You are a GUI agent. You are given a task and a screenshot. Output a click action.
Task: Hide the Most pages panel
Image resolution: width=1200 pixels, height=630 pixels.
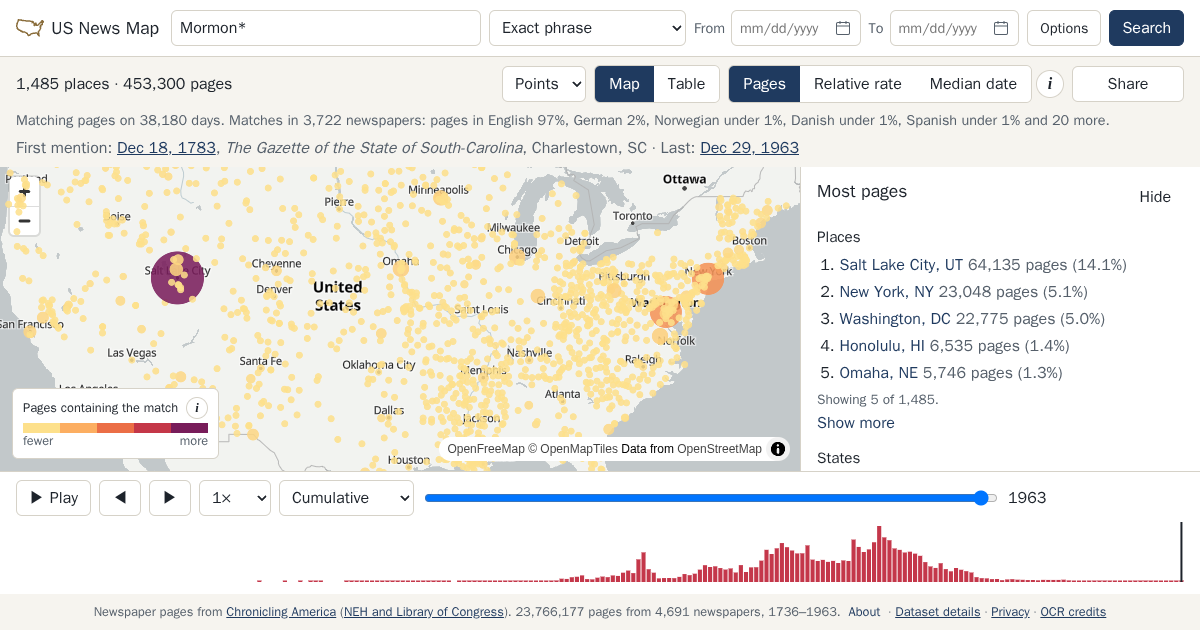click(x=1155, y=197)
